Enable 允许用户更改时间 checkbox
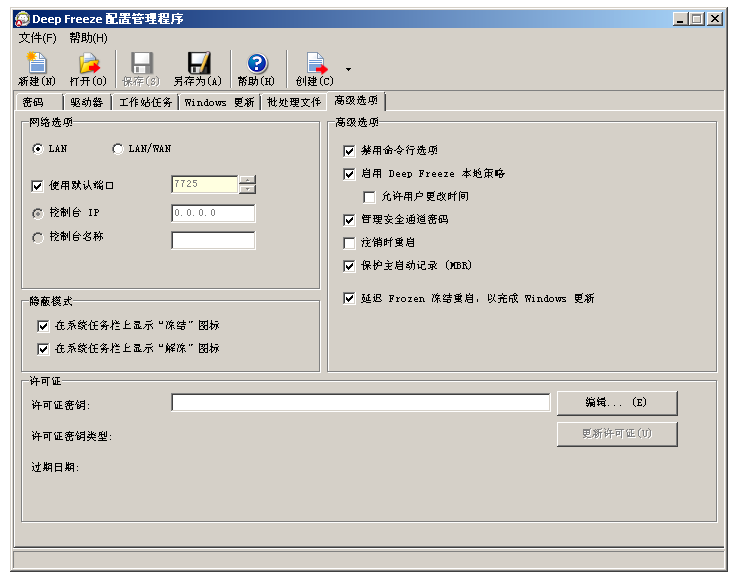Screen dimensions: 739x581 (x=369, y=196)
